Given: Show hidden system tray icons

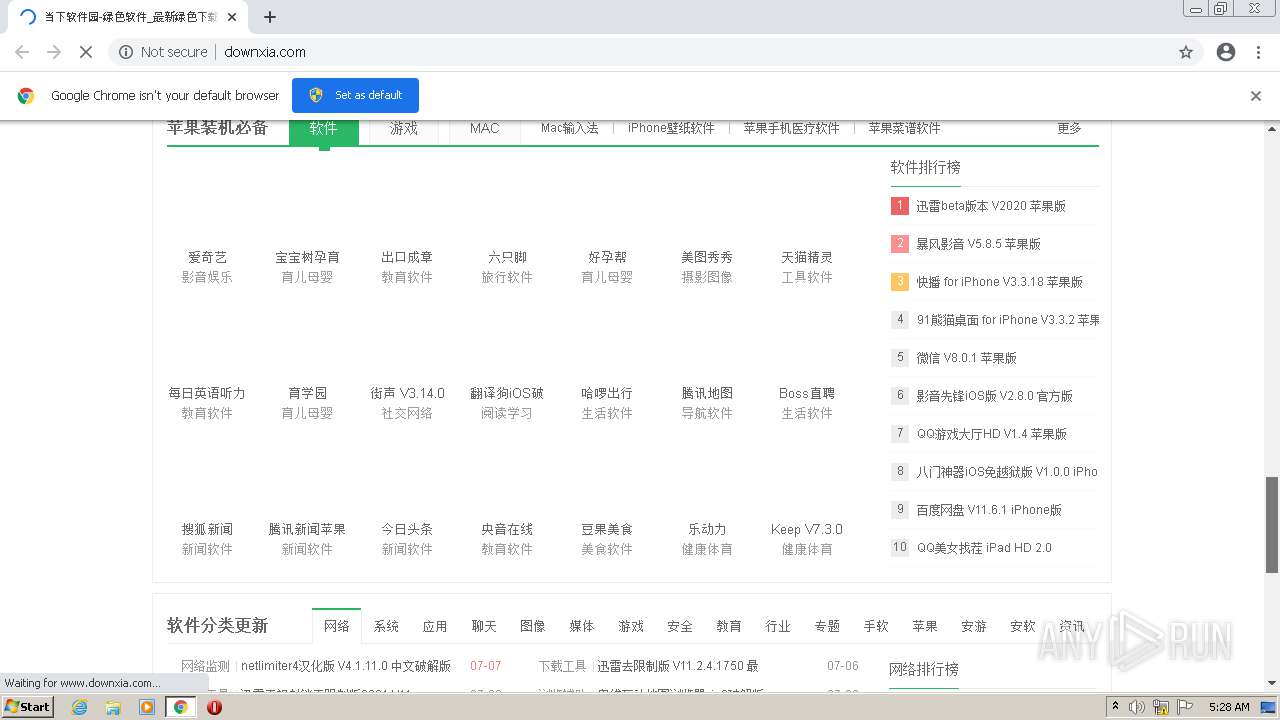Looking at the screenshot, I should pos(1115,707).
